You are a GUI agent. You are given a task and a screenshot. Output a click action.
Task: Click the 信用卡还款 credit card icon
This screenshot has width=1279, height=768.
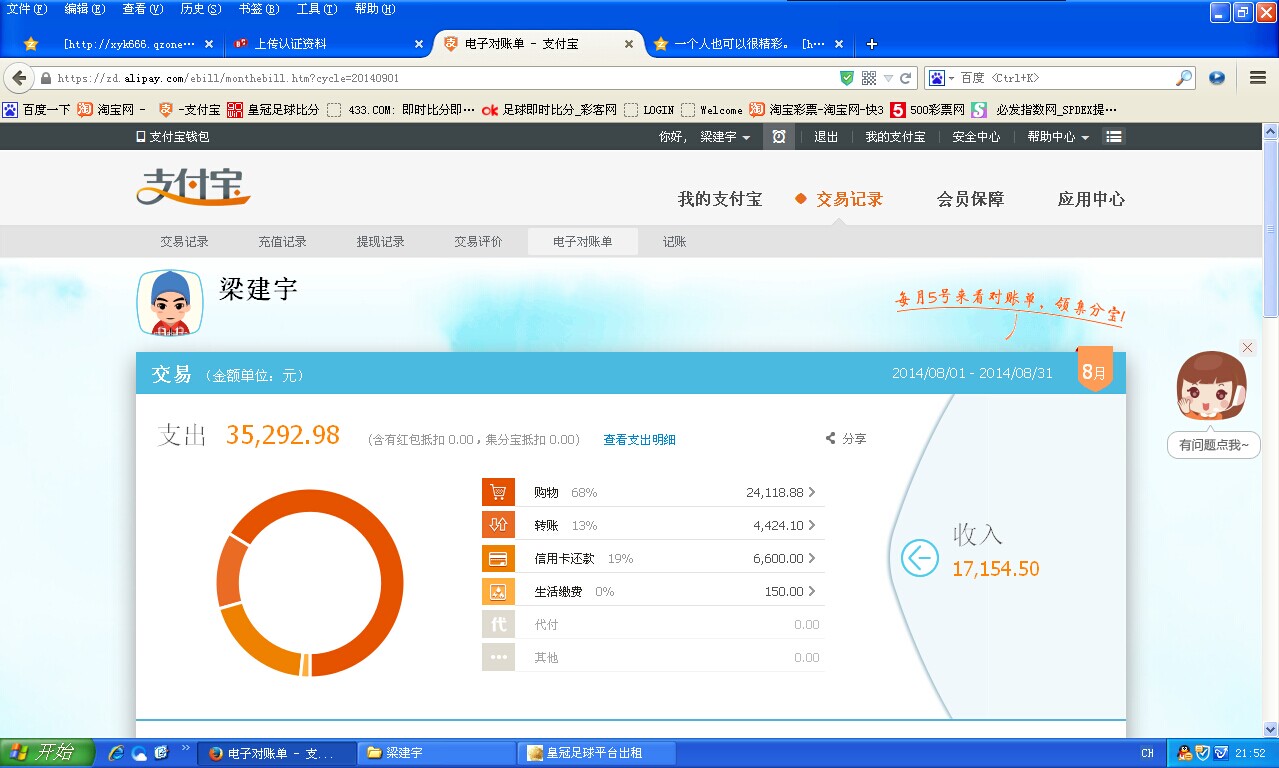point(498,558)
